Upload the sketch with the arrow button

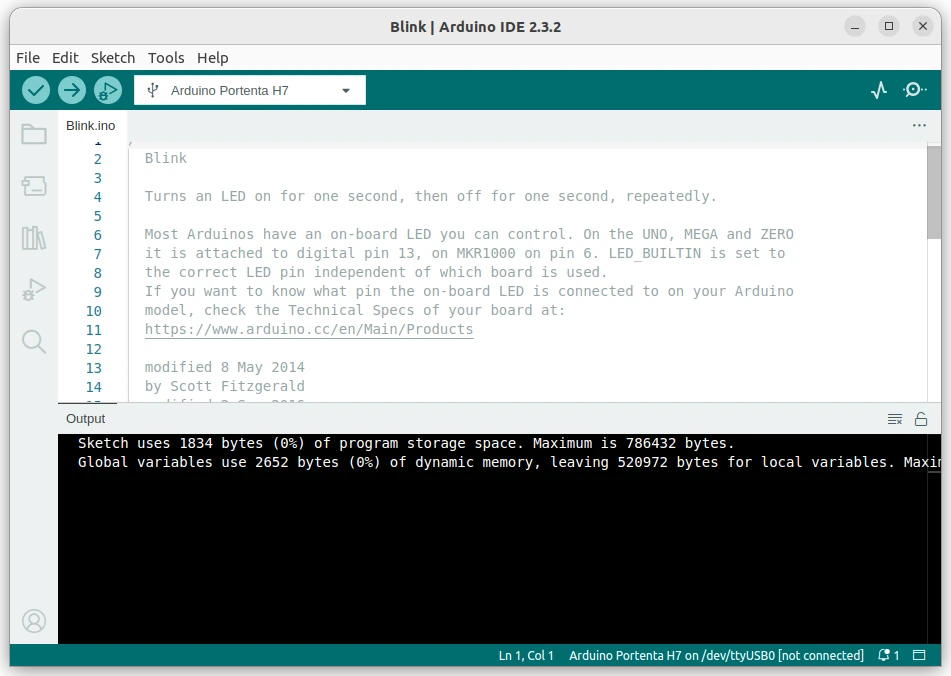coord(72,90)
